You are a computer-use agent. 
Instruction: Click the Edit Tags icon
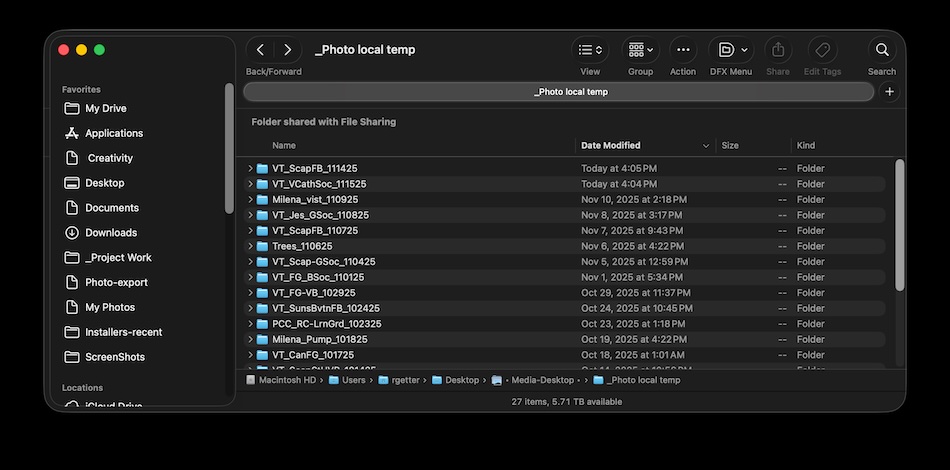(x=822, y=50)
